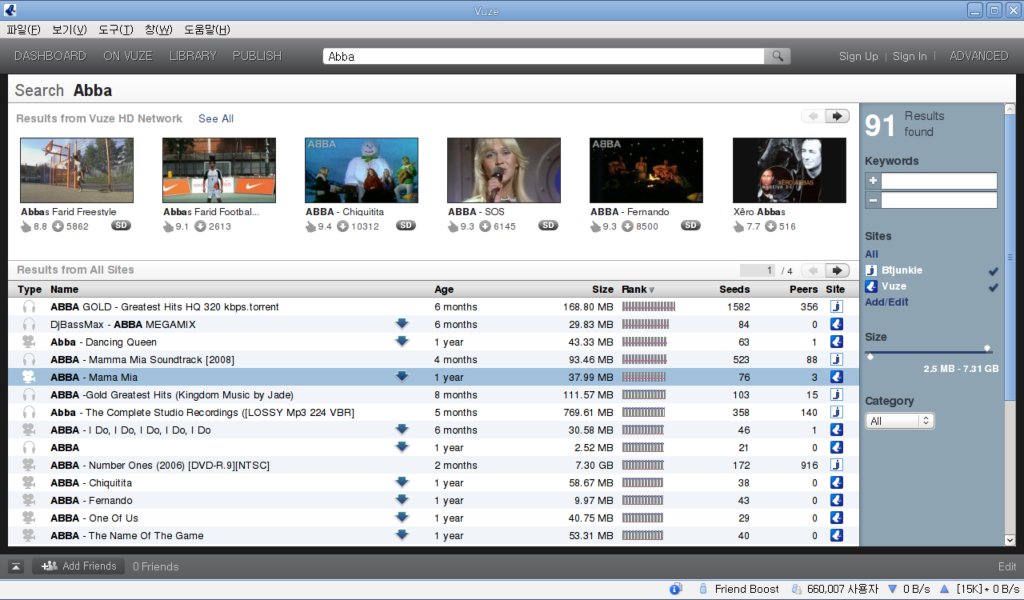Click video type icon of Abba - Dancing Queen
Image resolution: width=1024 pixels, height=600 pixels.
pos(29,341)
